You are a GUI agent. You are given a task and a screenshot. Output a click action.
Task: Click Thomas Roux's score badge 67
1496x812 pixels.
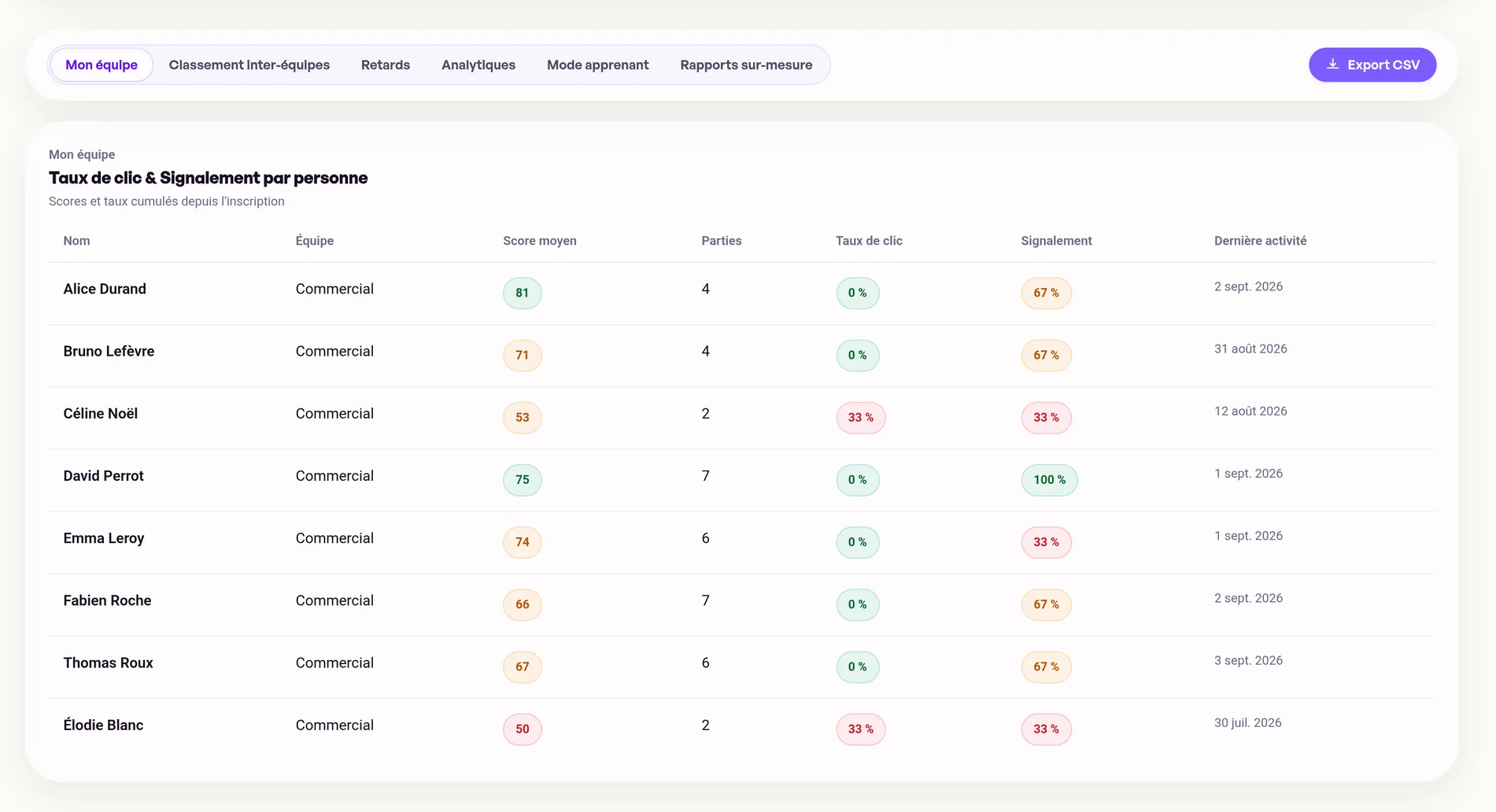(x=523, y=666)
